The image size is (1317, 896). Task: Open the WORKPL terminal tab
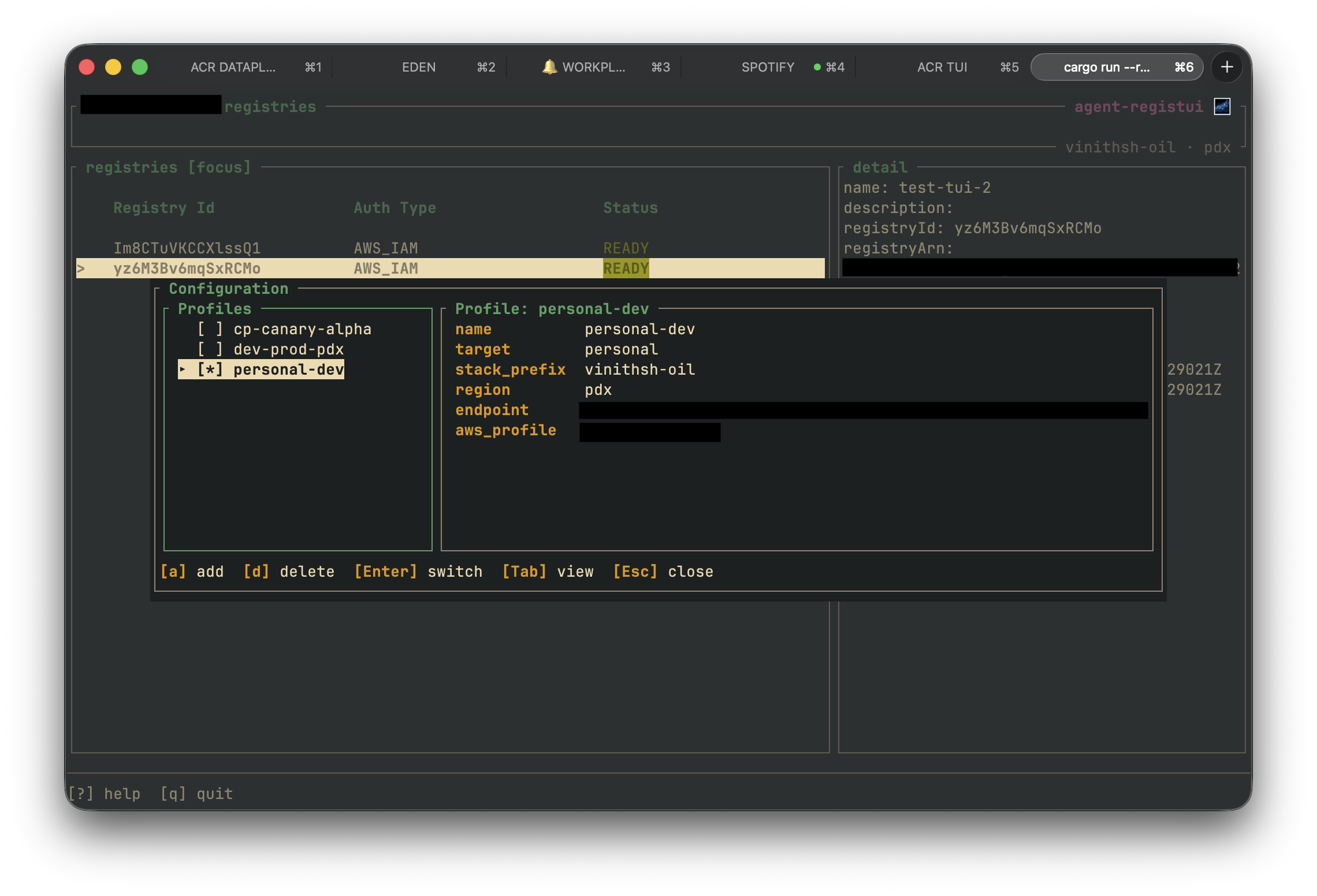594,67
